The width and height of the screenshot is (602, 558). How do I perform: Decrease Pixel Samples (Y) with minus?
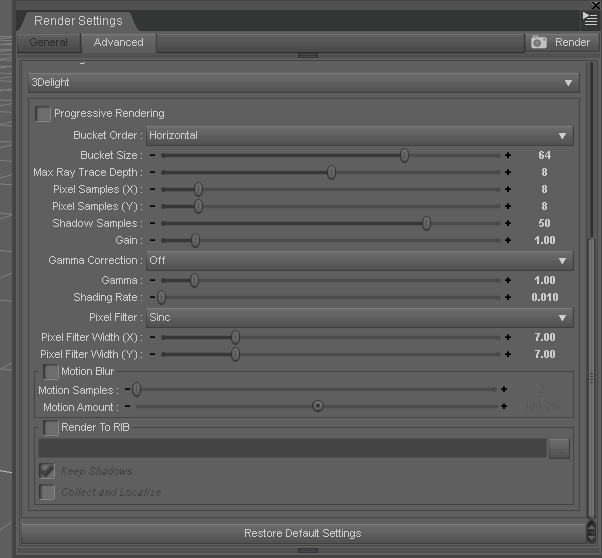click(152, 206)
